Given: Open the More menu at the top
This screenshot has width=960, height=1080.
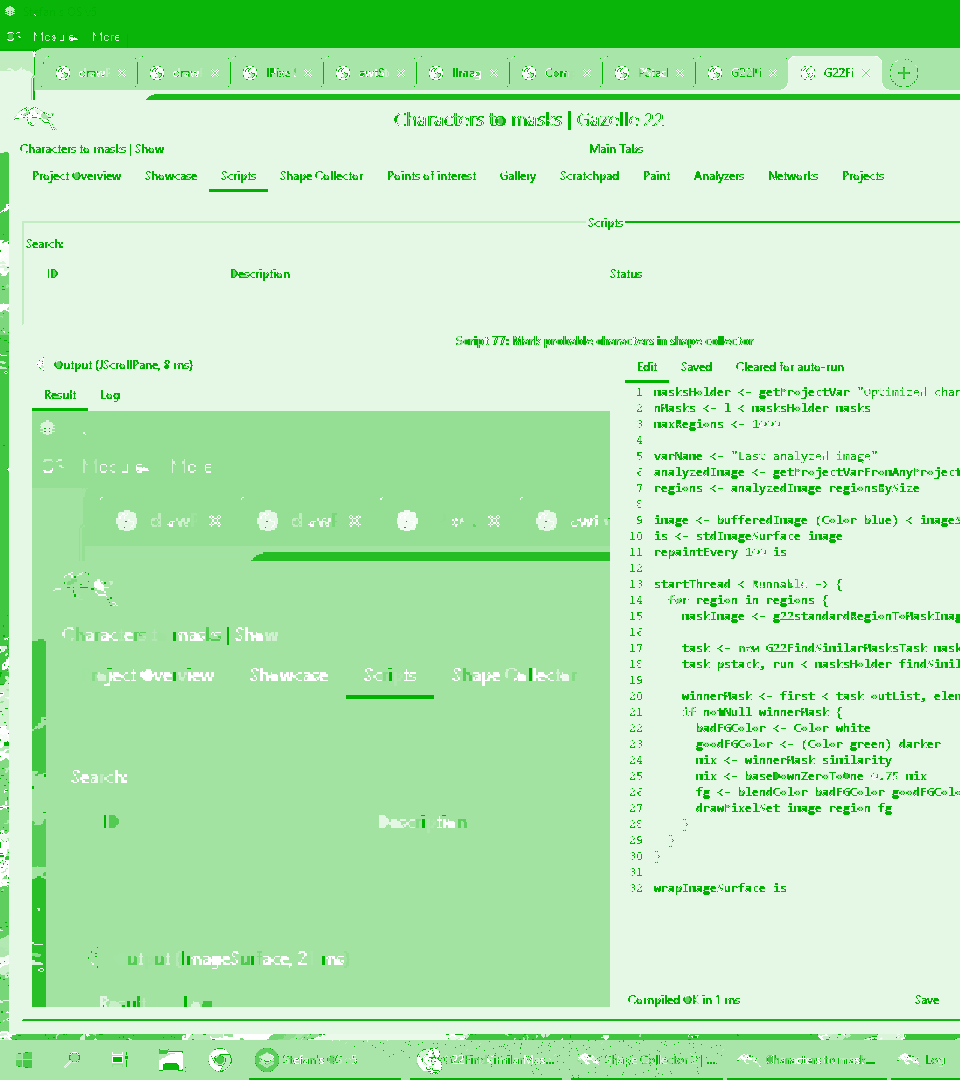Looking at the screenshot, I should pos(106,37).
